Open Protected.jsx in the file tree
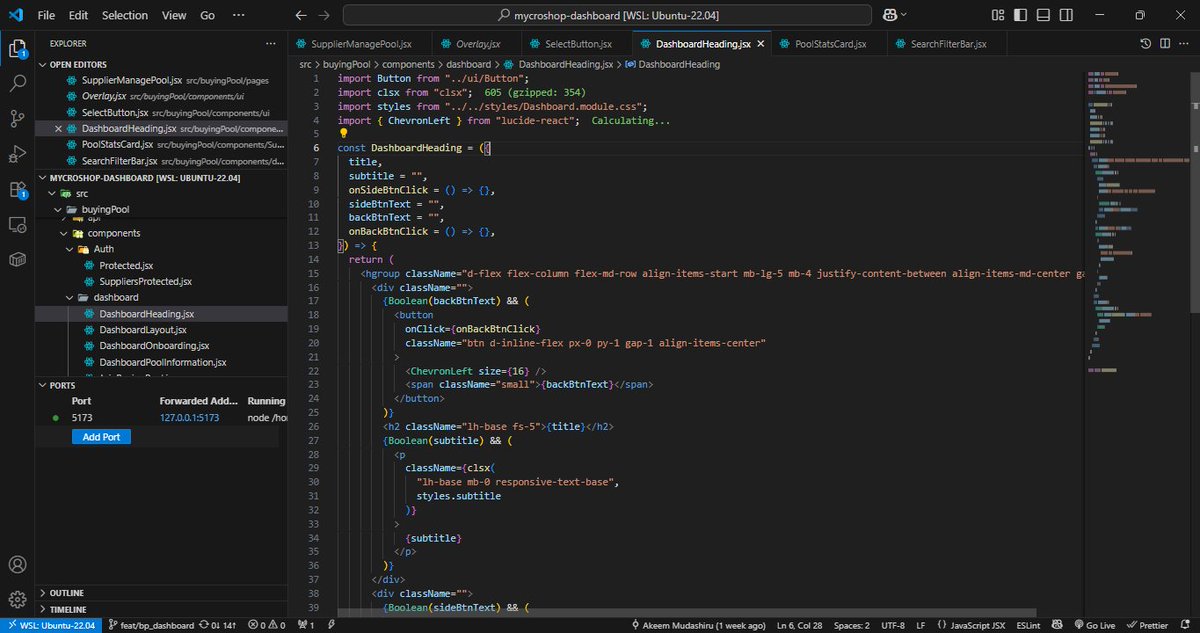Screen dimensions: 1200x633 pyautogui.click(x=161, y=265)
